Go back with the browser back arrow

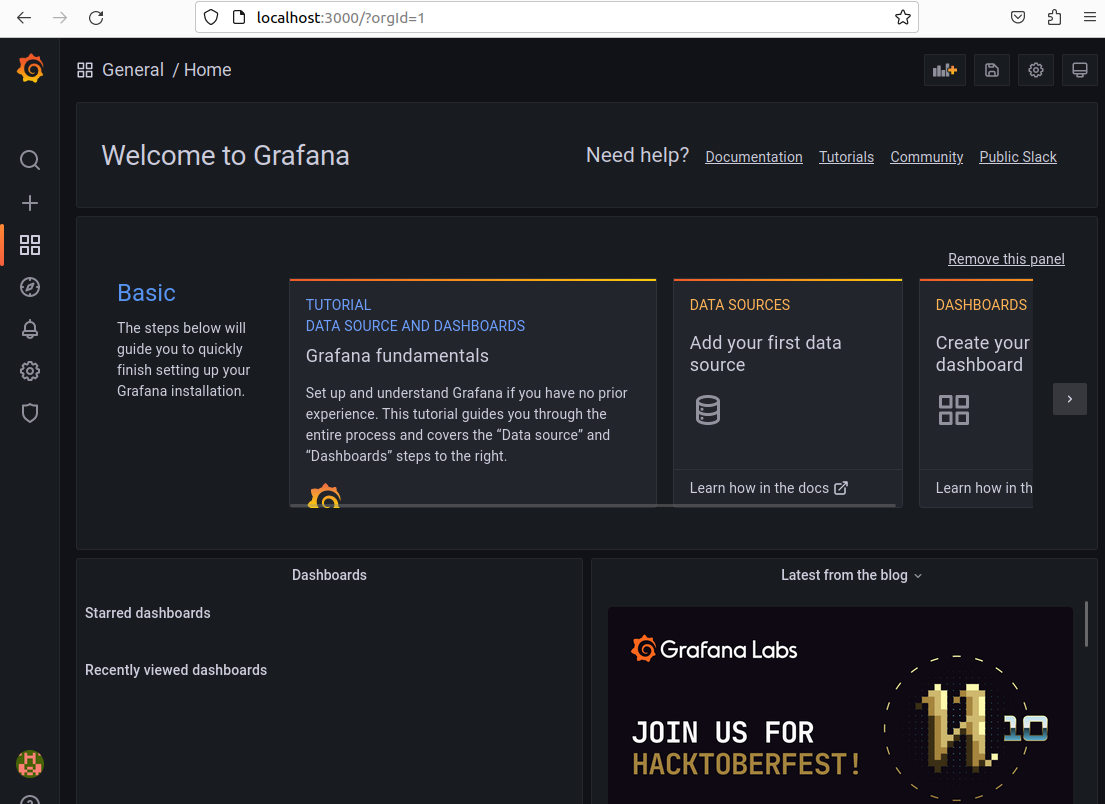[24, 18]
